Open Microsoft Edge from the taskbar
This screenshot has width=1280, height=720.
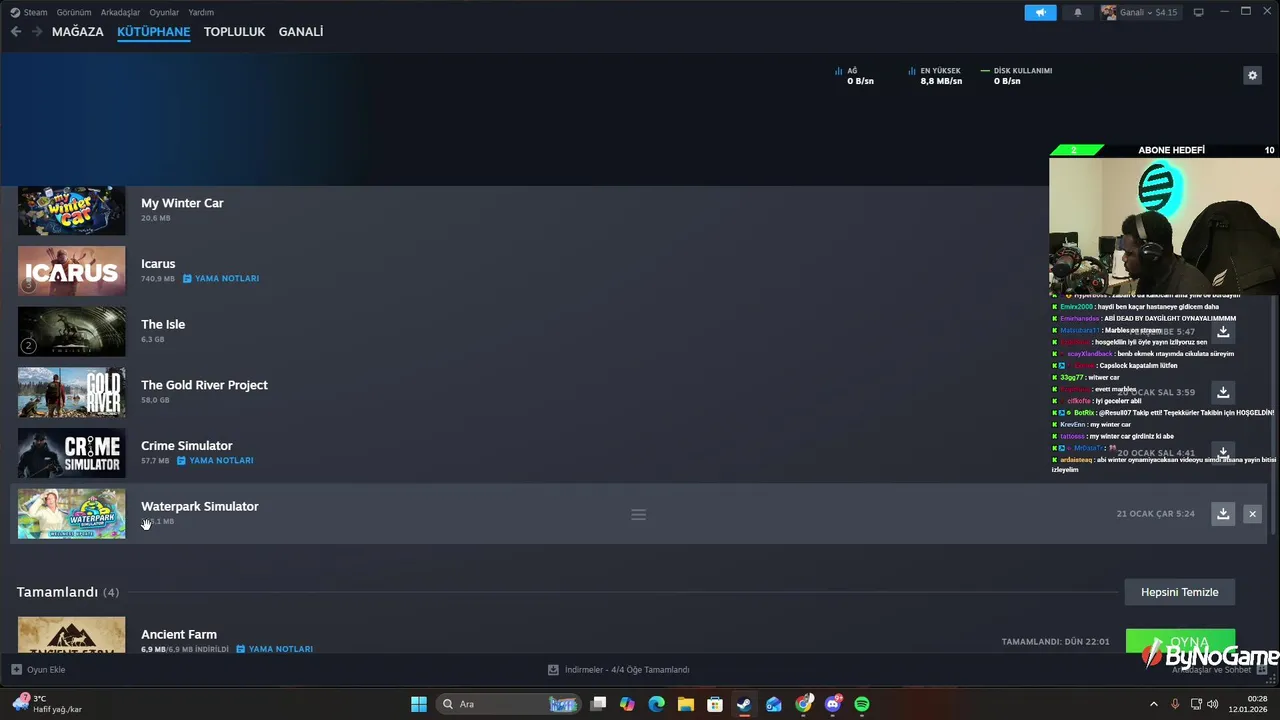click(656, 704)
